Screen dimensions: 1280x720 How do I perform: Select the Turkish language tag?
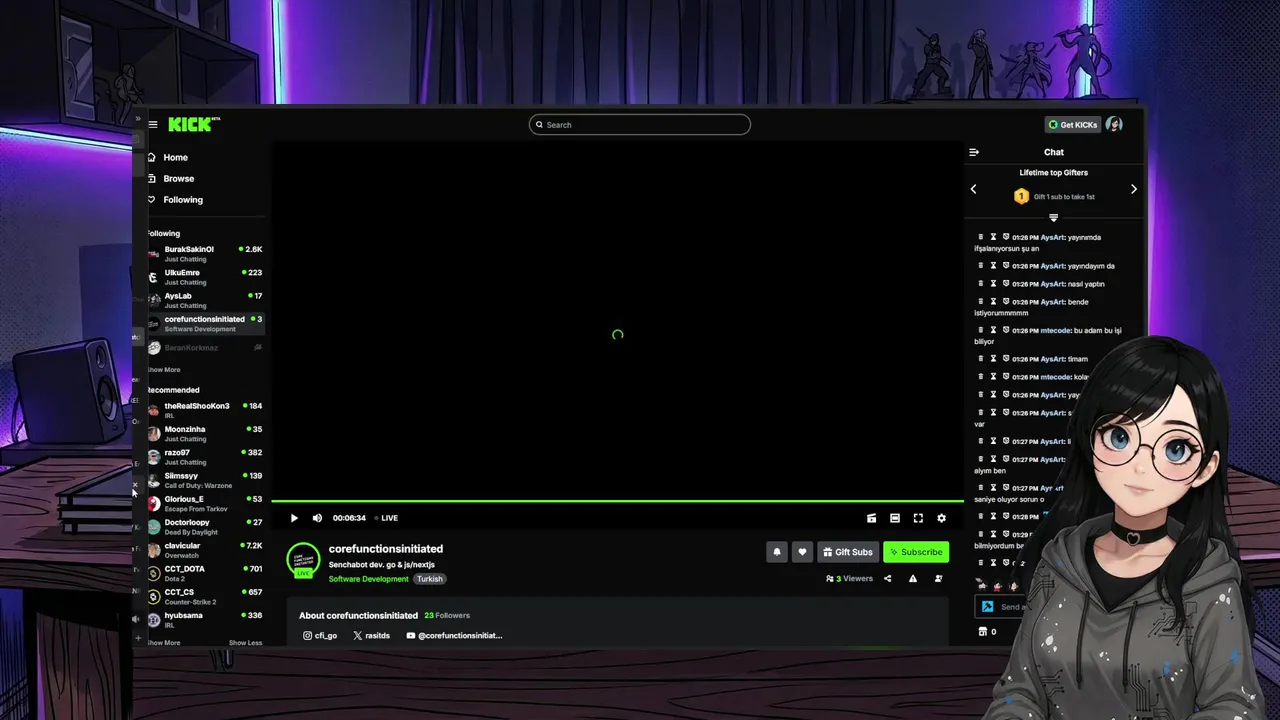point(430,579)
